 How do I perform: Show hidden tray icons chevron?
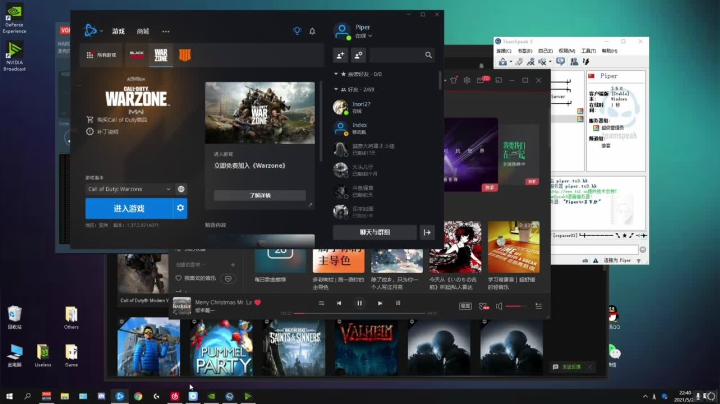click(x=645, y=396)
